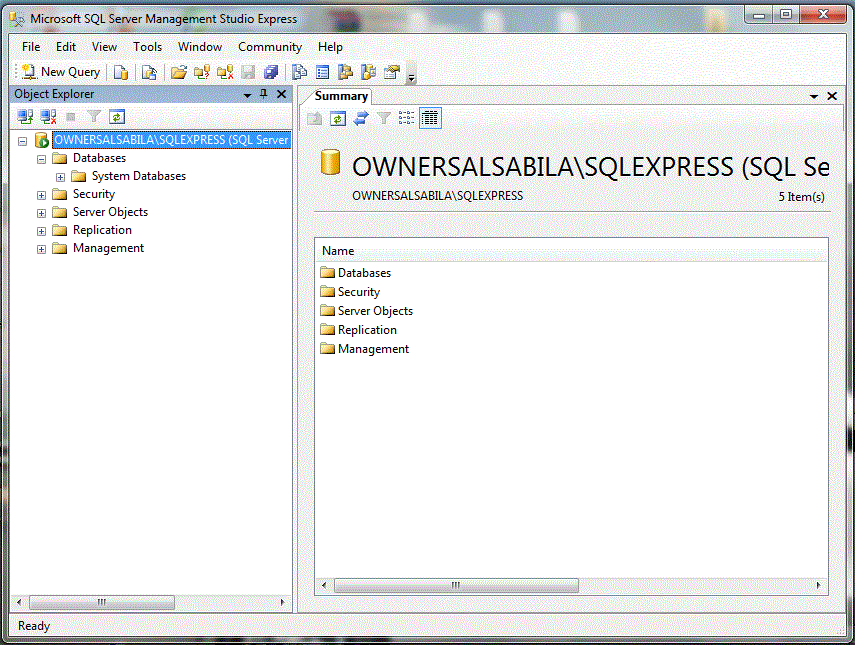This screenshot has height=645, width=855.
Task: Click the Stop icon in Object Explorer
Action: pyautogui.click(x=70, y=117)
